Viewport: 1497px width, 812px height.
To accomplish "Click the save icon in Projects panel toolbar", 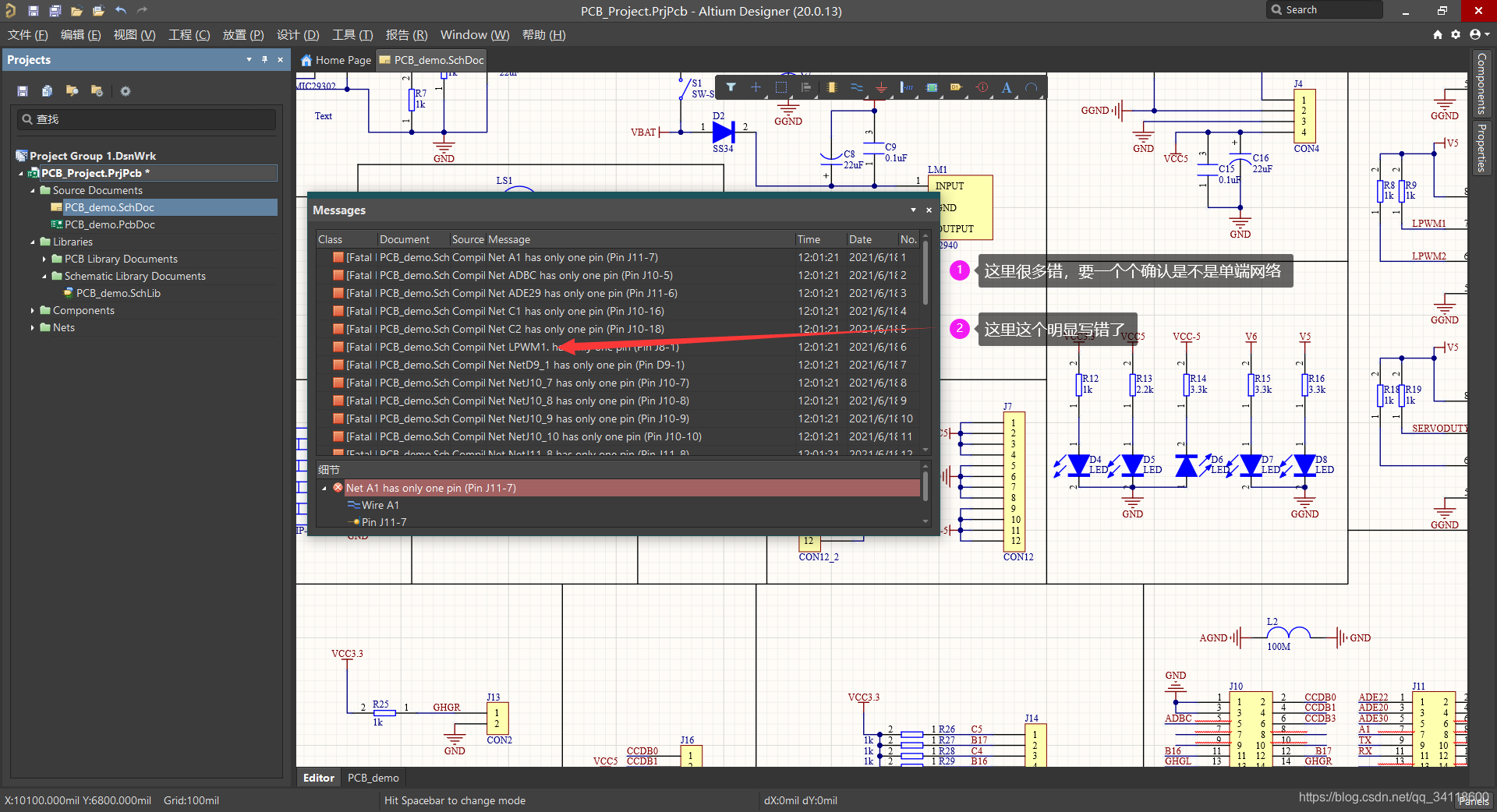I will tap(23, 91).
